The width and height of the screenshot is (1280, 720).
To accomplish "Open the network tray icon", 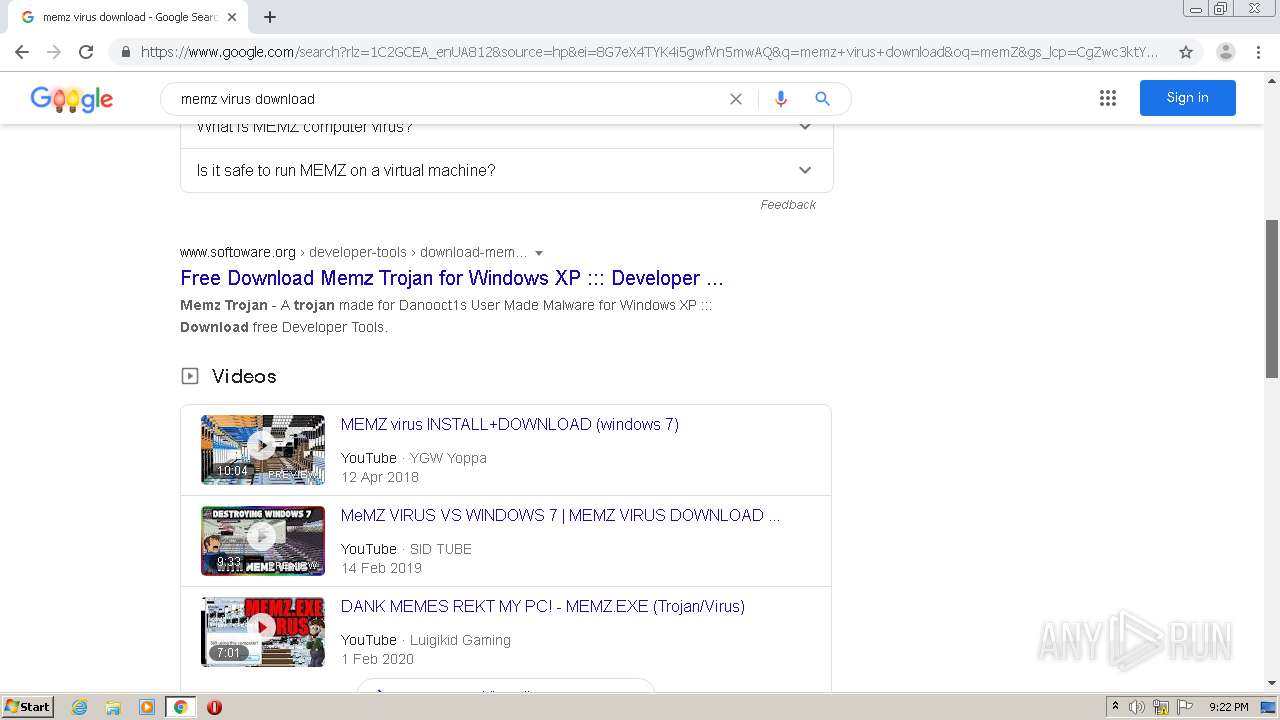I will pyautogui.click(x=1161, y=707).
